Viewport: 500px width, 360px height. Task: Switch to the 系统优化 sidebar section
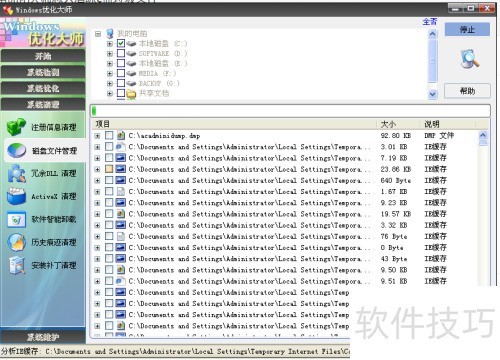(x=43, y=88)
